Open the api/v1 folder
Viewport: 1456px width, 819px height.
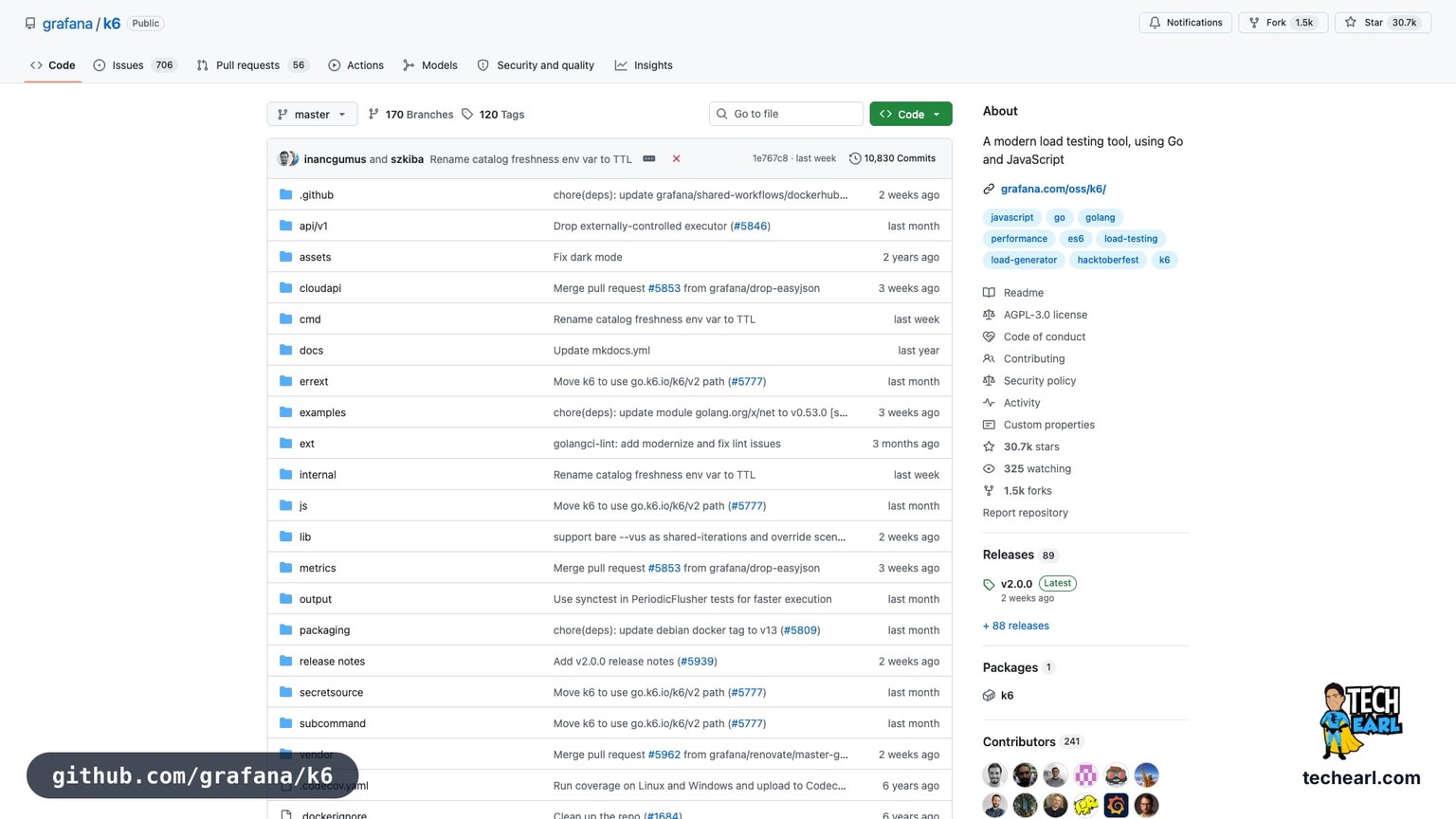313,226
